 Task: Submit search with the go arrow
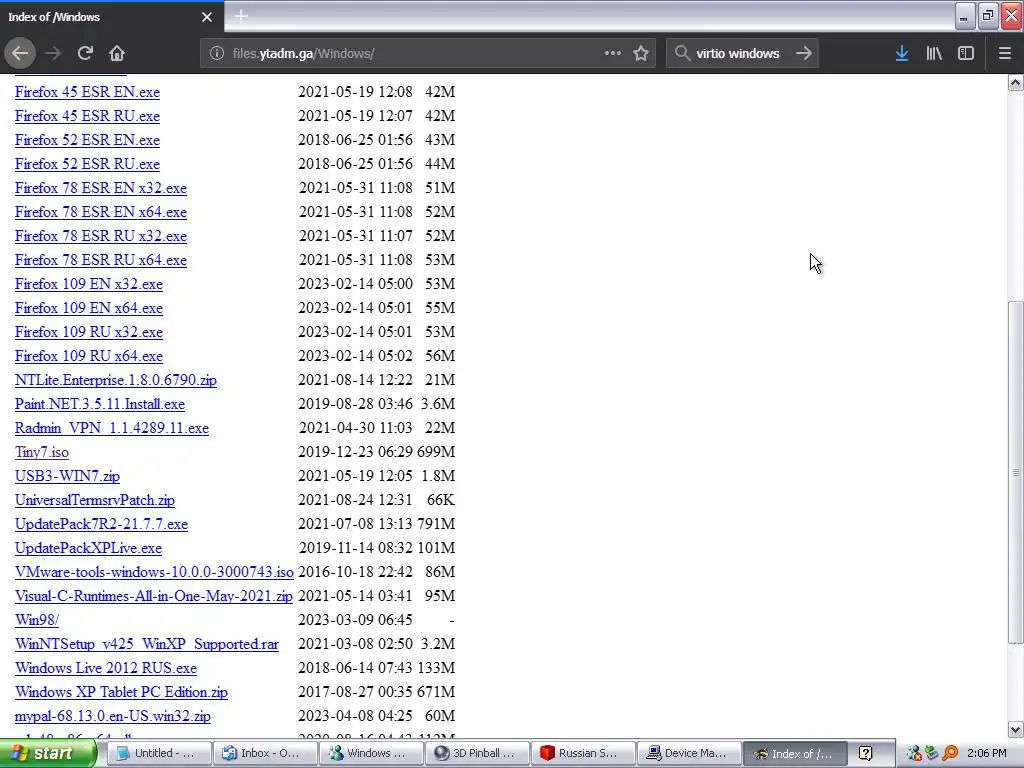804,53
